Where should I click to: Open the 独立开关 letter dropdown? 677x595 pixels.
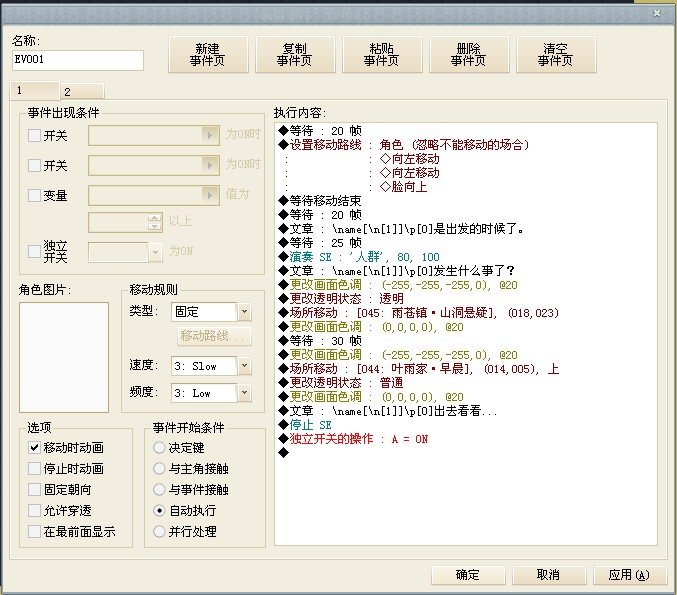(x=155, y=252)
